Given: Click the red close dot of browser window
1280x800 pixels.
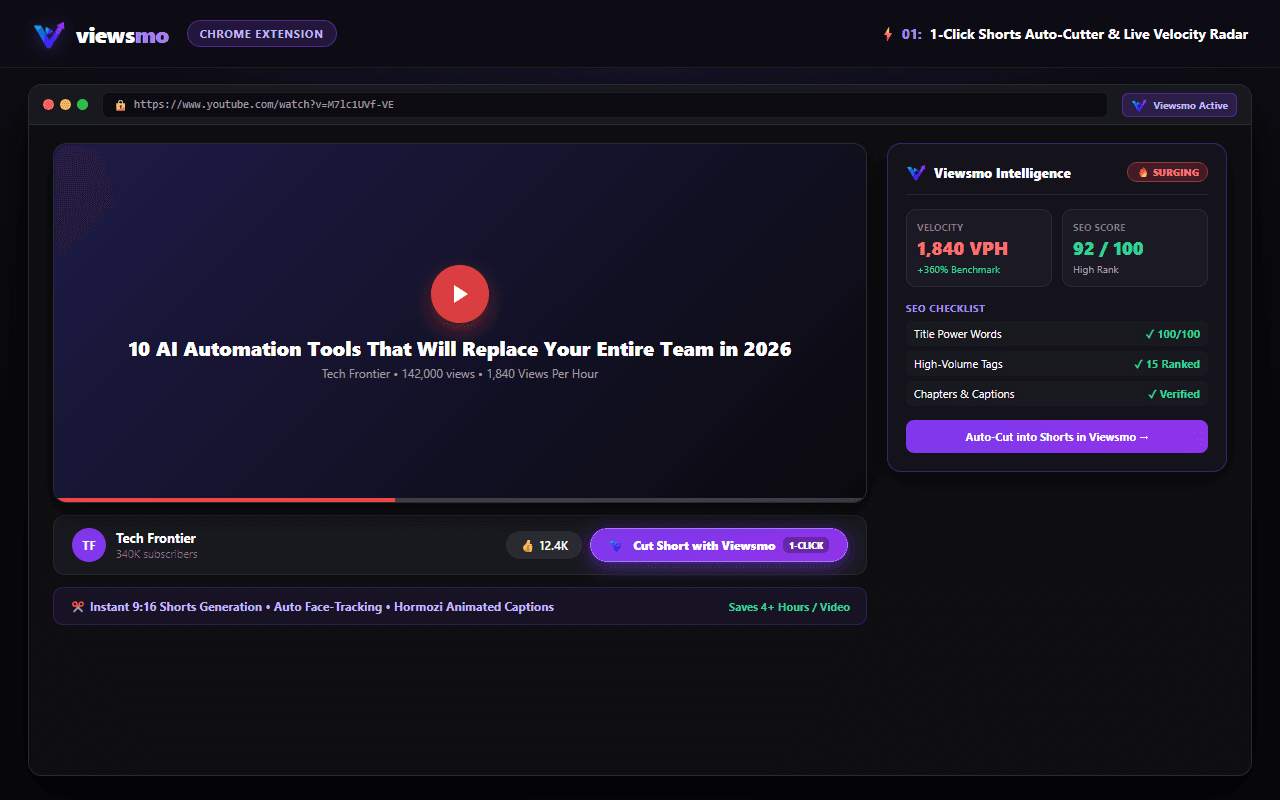Looking at the screenshot, I should (48, 105).
